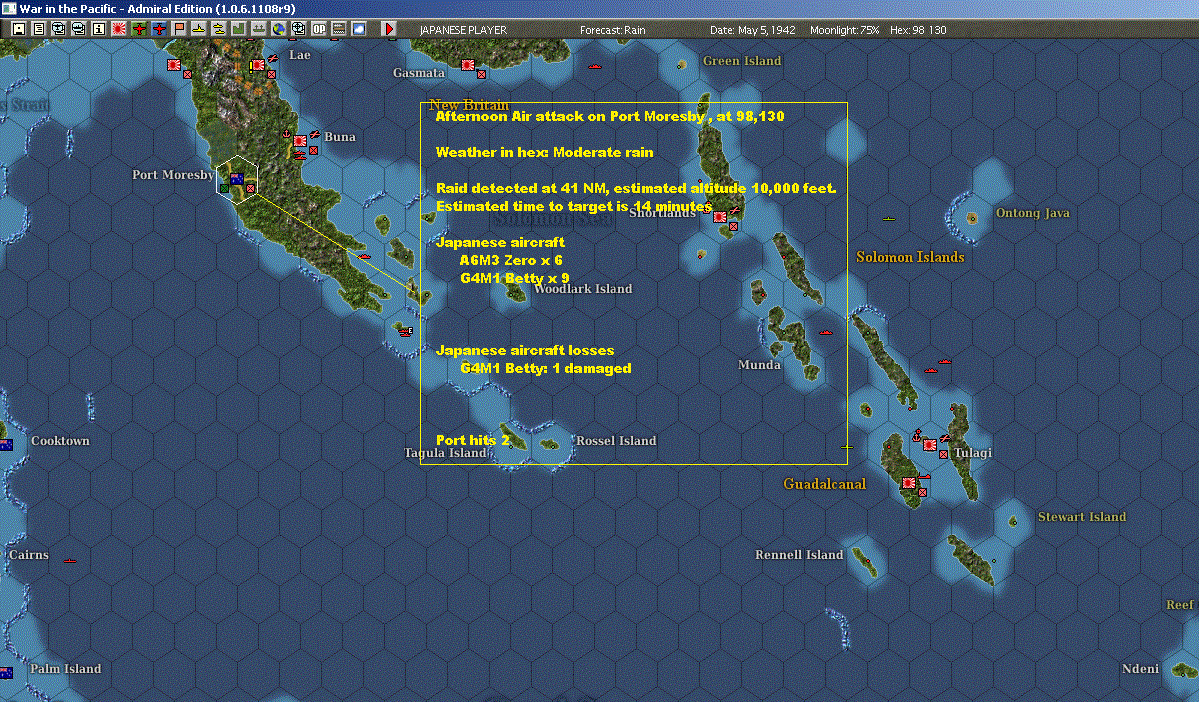
Task: Click the Port Moresby map label
Action: (x=173, y=174)
